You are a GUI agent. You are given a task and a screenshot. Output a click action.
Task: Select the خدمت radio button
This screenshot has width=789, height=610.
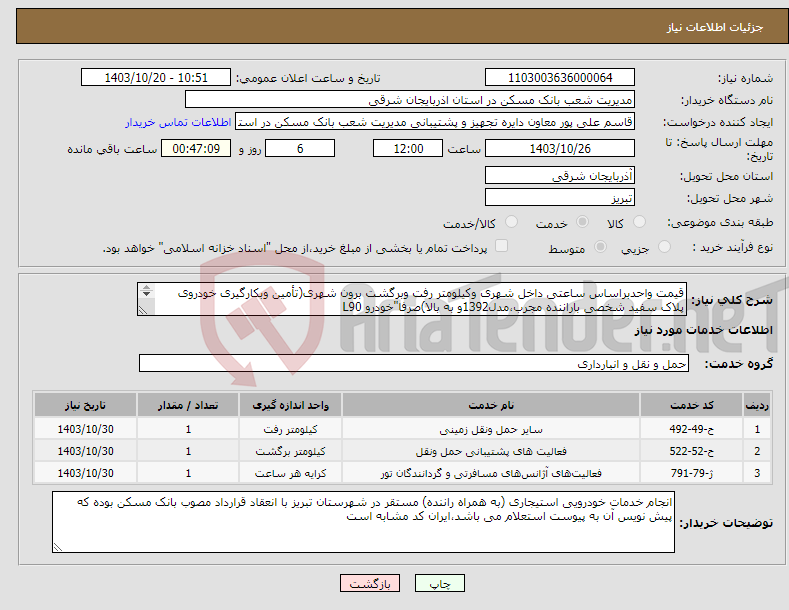coord(583,222)
